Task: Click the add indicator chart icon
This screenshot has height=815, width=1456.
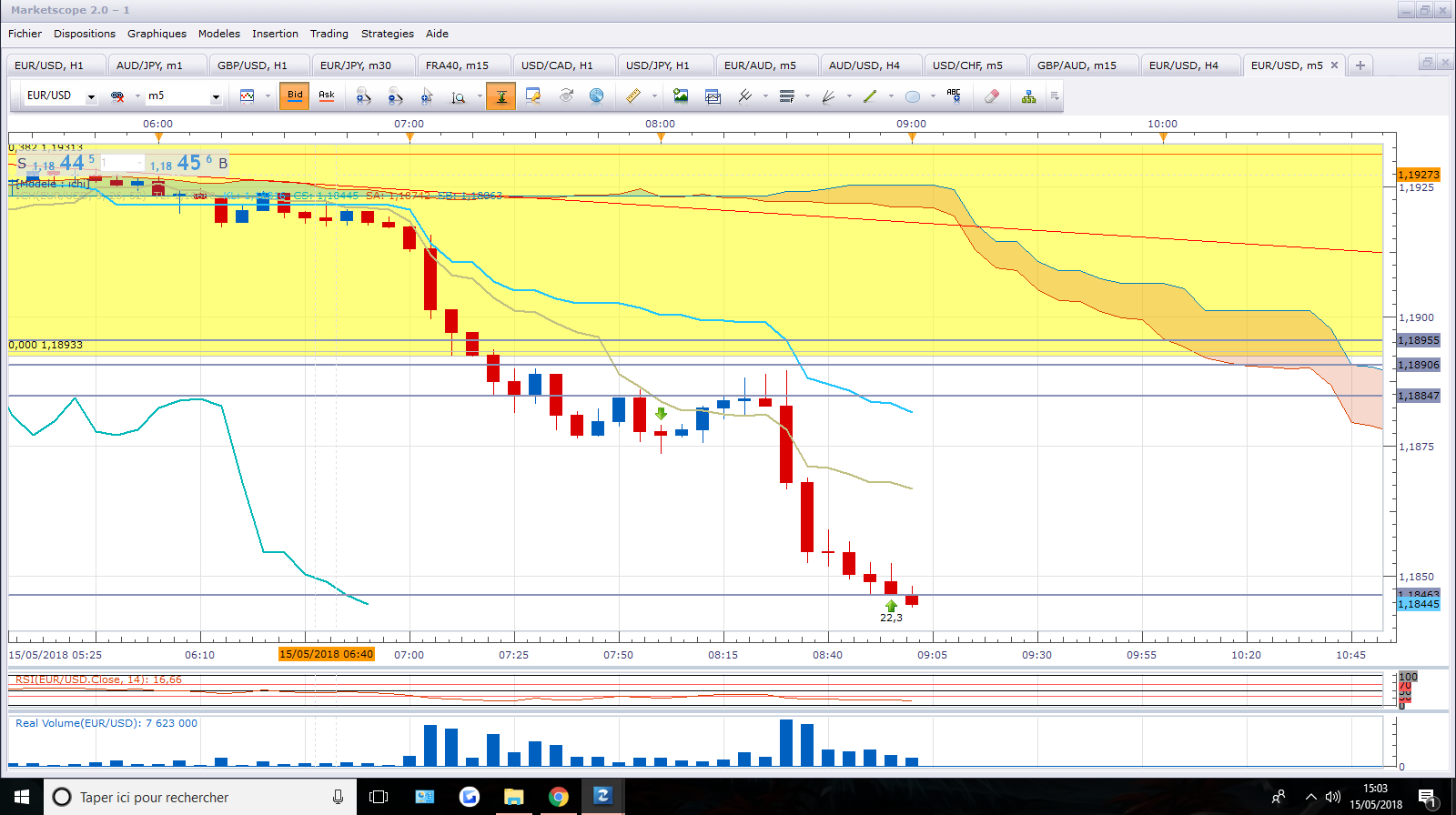Action: (713, 96)
